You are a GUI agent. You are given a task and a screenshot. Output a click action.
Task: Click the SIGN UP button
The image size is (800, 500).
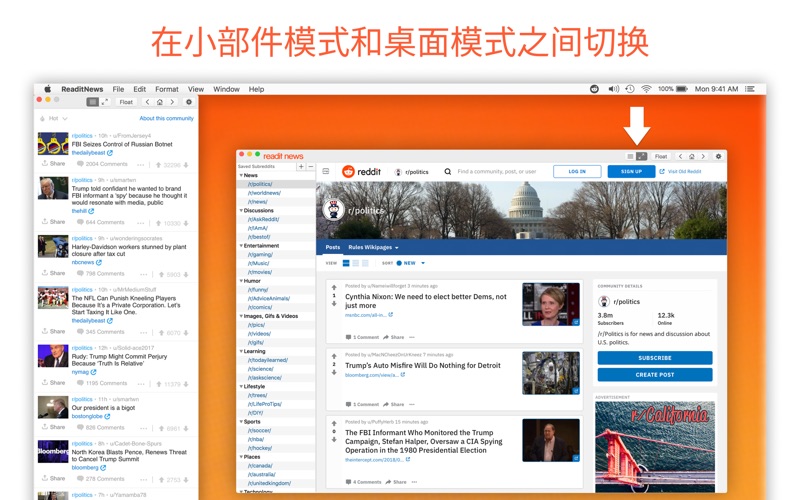pyautogui.click(x=631, y=171)
